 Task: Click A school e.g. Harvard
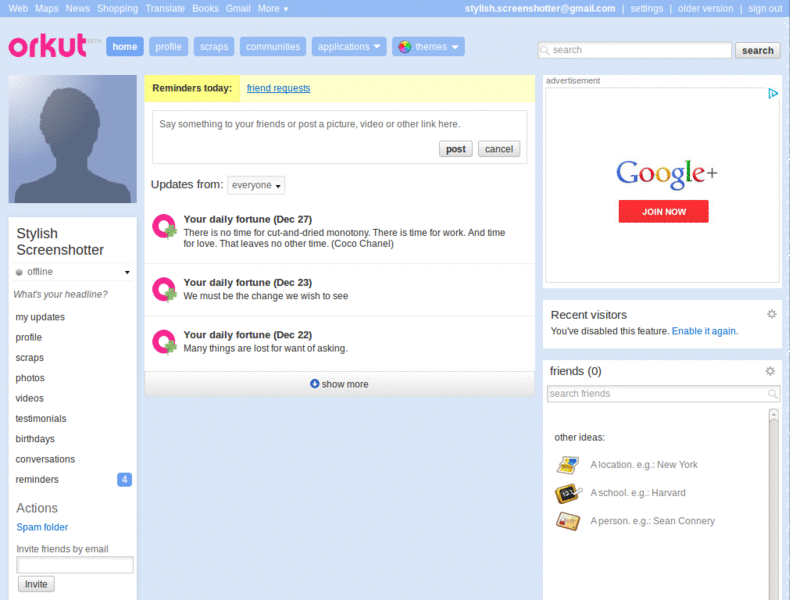click(638, 493)
